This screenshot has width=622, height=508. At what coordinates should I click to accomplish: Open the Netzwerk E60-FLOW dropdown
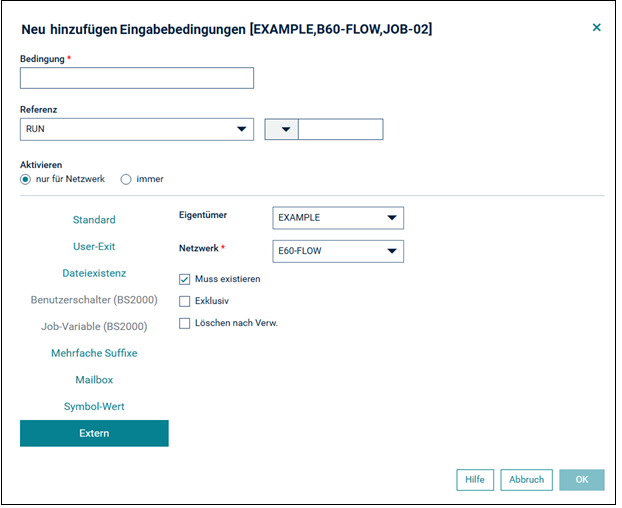[x=338, y=251]
